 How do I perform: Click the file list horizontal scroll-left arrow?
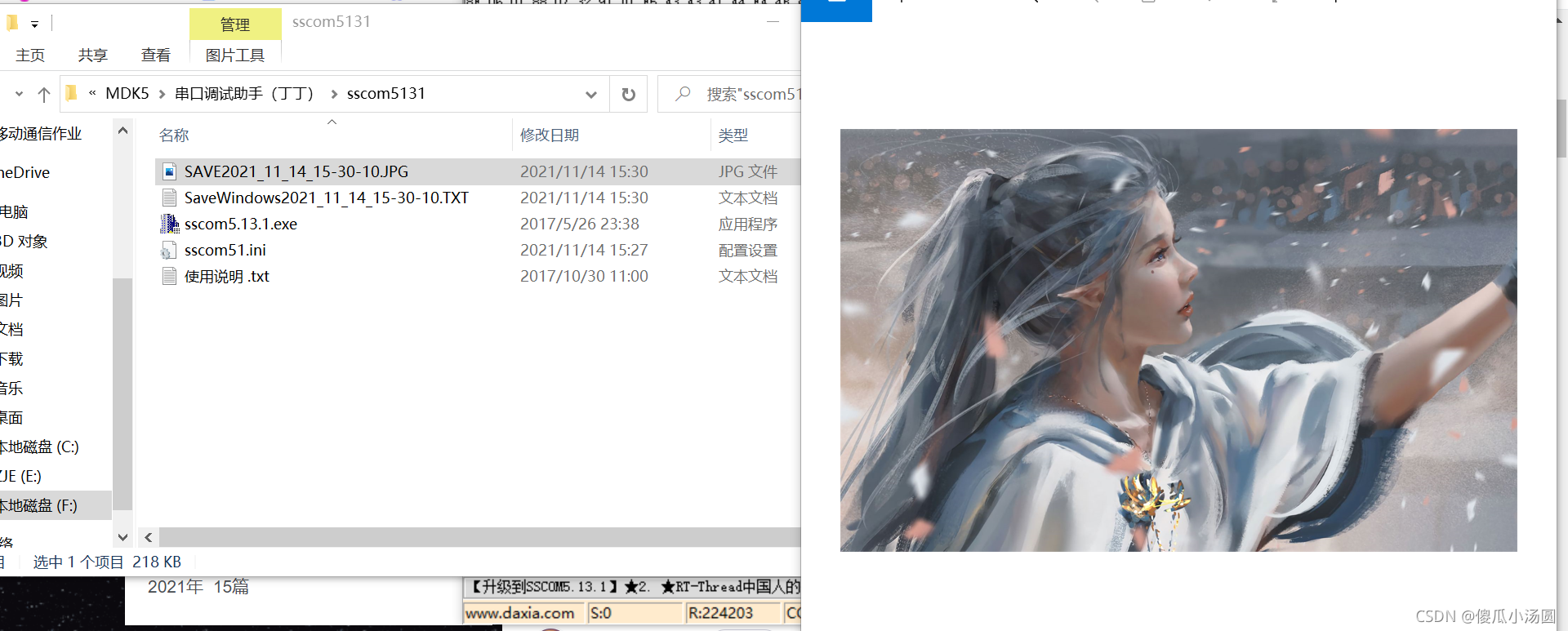[148, 537]
